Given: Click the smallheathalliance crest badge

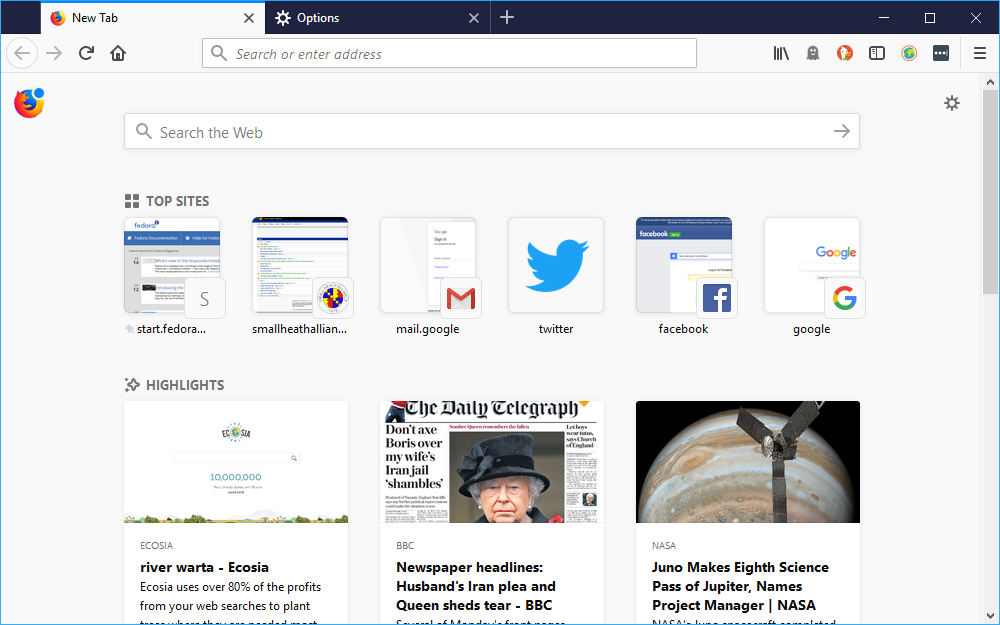Looking at the screenshot, I should (333, 298).
